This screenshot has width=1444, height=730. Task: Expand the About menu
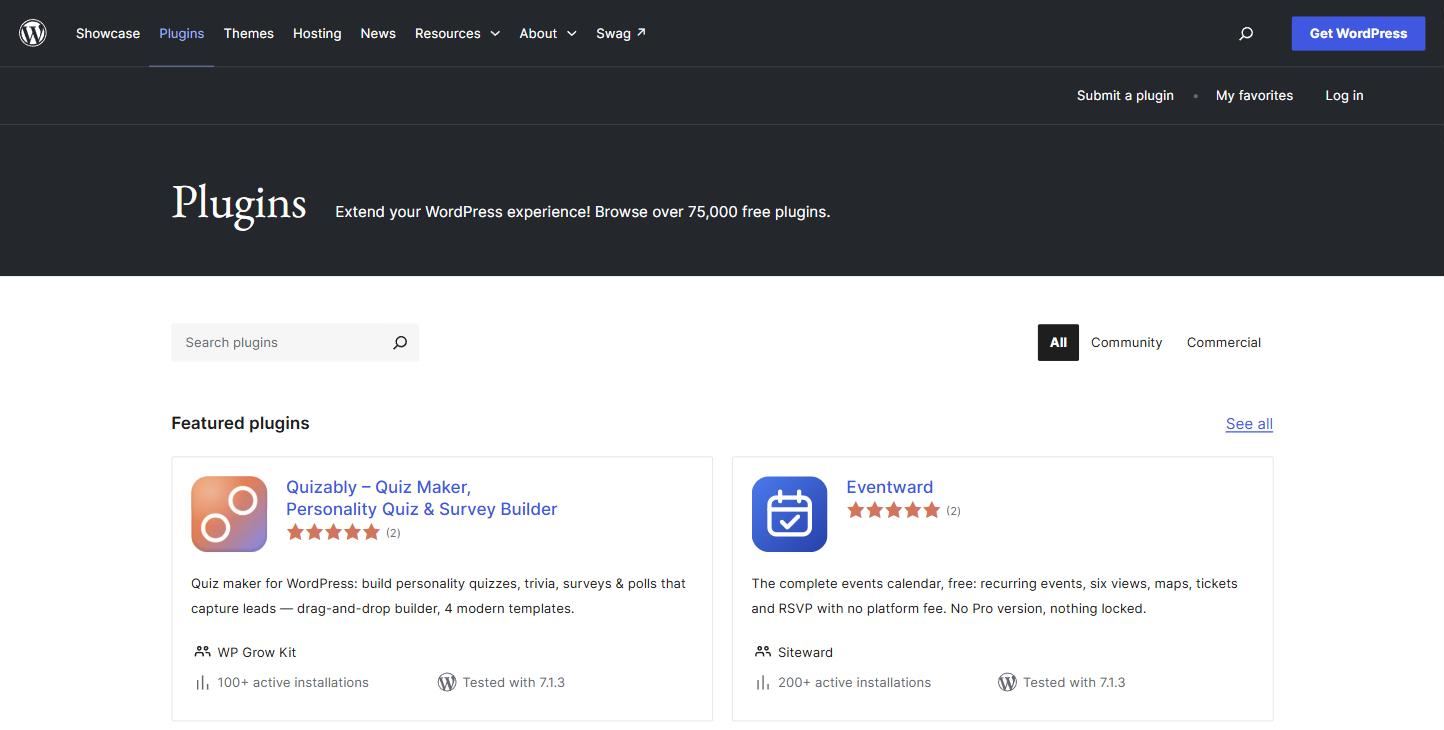click(x=548, y=33)
